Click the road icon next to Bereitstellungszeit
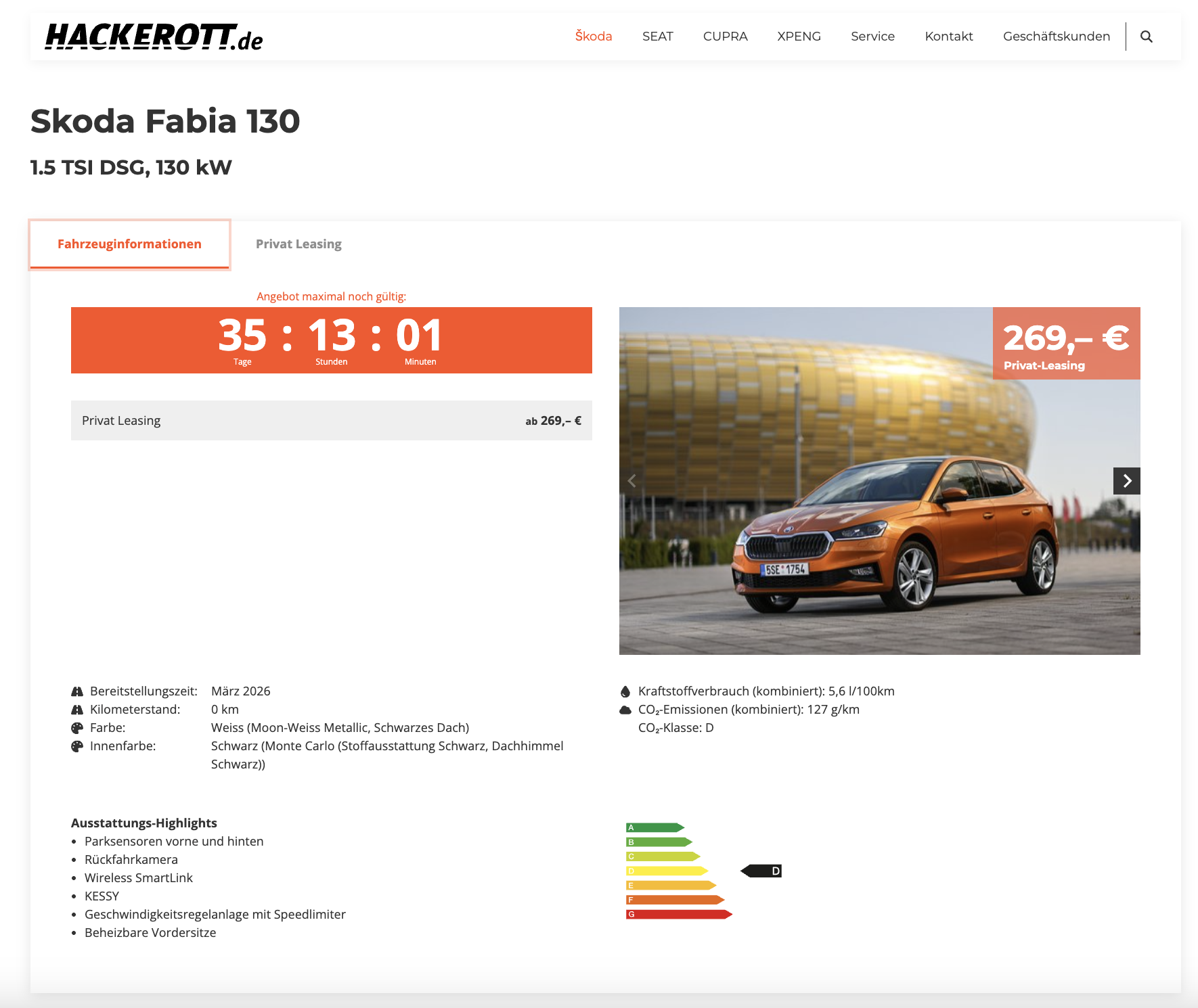This screenshot has height=1008, width=1198. (x=77, y=691)
